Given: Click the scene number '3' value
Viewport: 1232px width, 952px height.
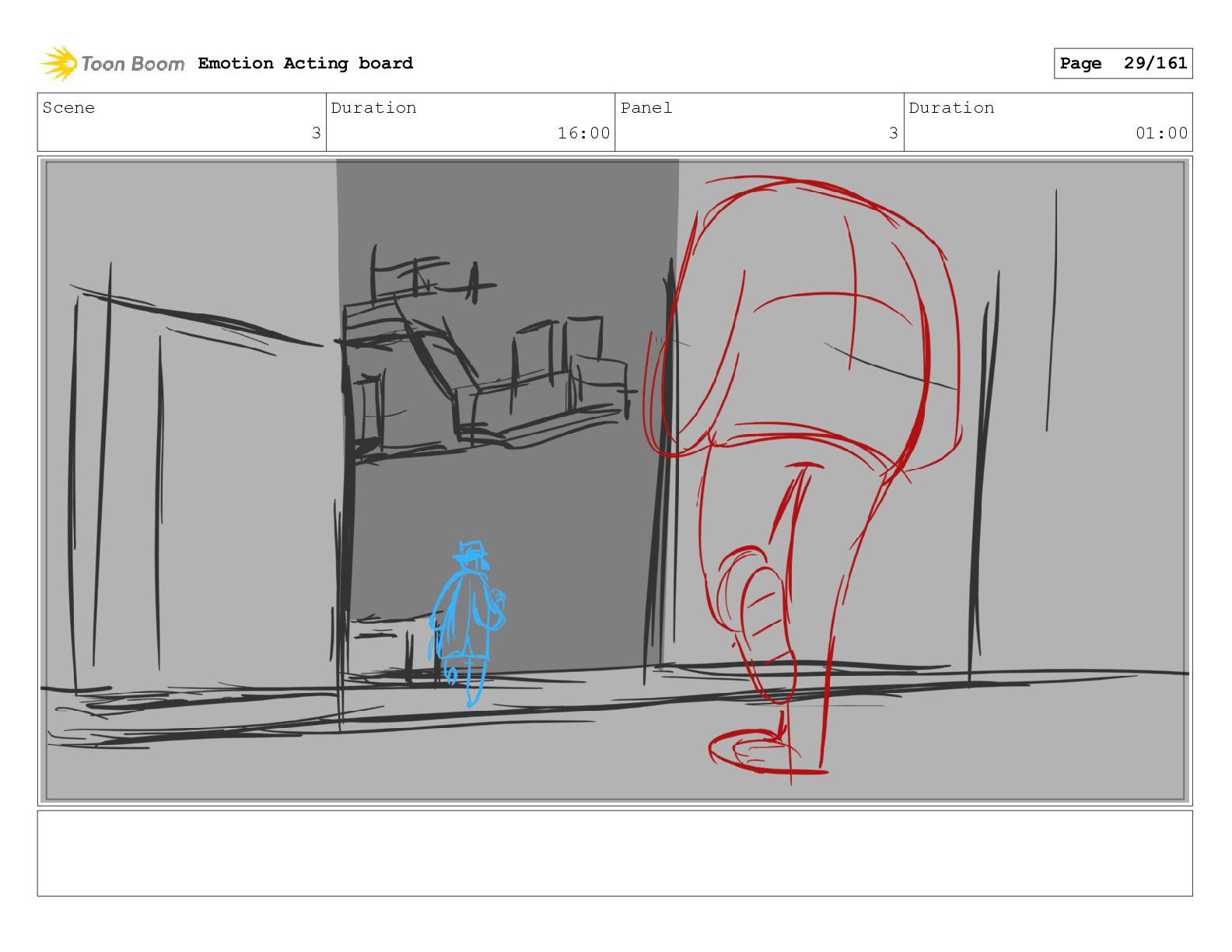Looking at the screenshot, I should coord(316,133).
